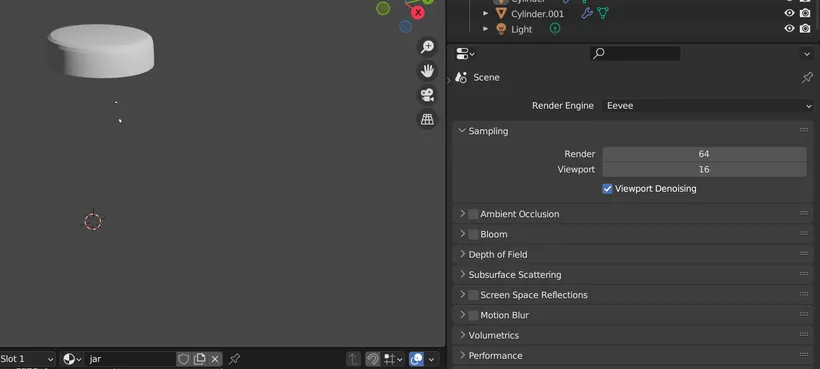Click the parent node tree up-arrow icon
This screenshot has height=369, width=820.
coord(354,359)
